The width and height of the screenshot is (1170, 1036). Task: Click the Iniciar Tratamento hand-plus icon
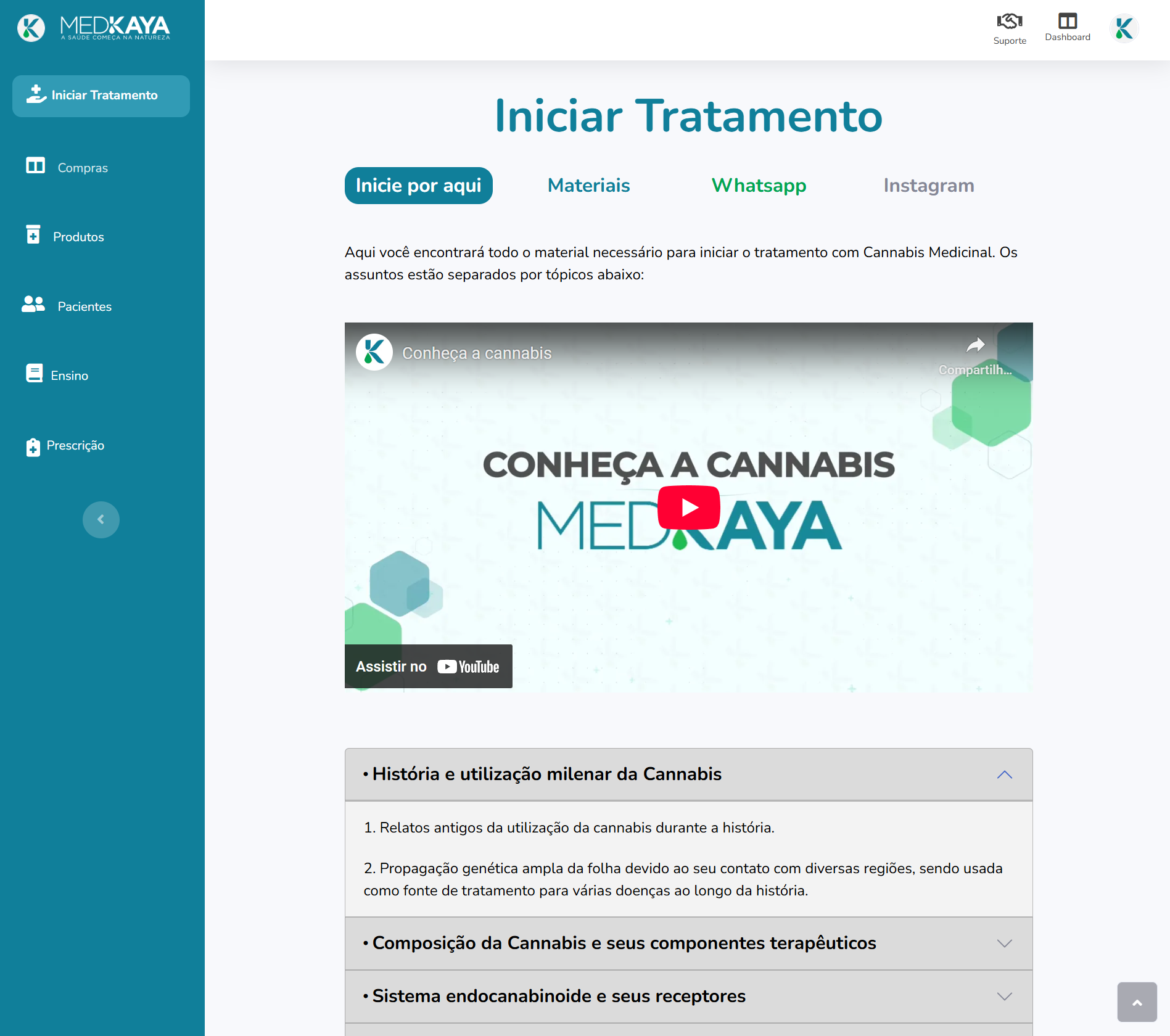tap(36, 94)
